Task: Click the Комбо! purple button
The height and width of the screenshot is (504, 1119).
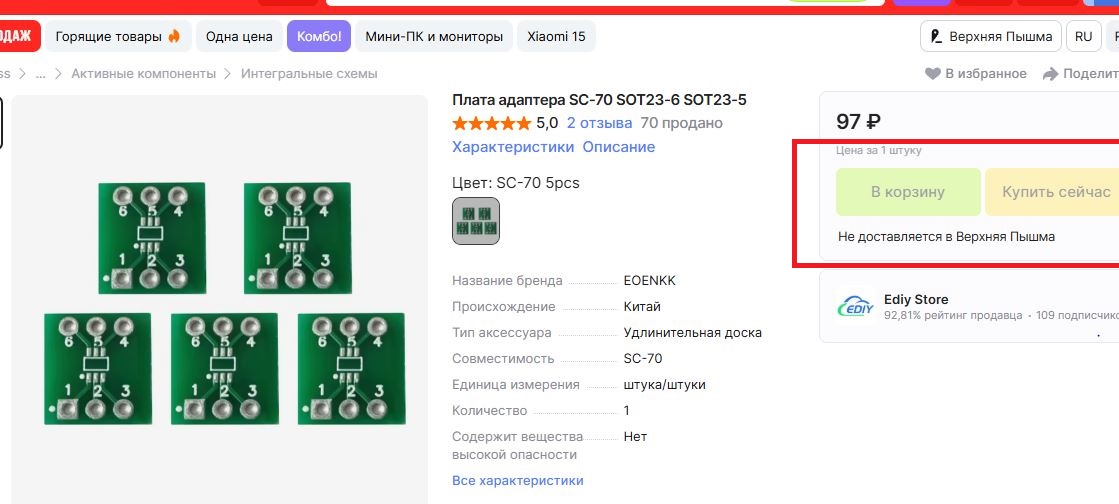Action: 319,36
